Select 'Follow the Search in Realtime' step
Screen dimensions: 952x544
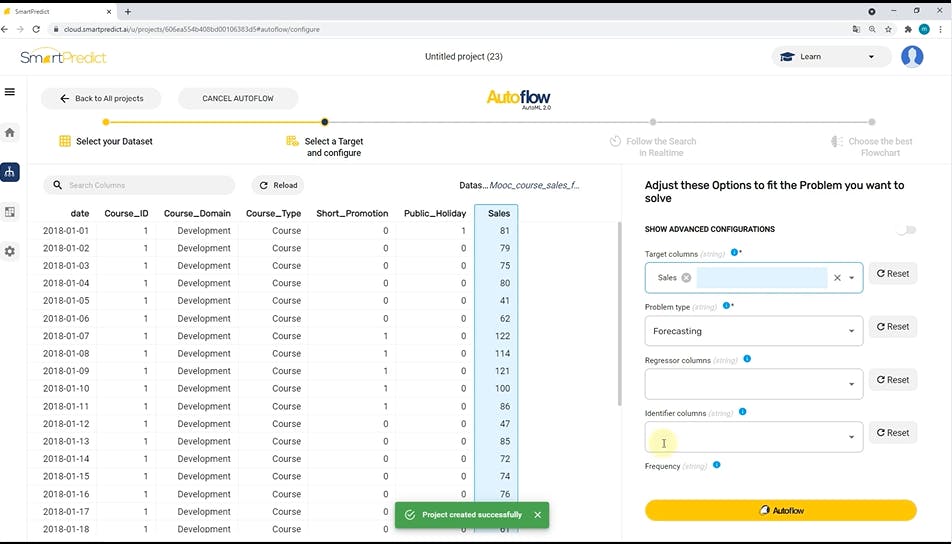653,146
